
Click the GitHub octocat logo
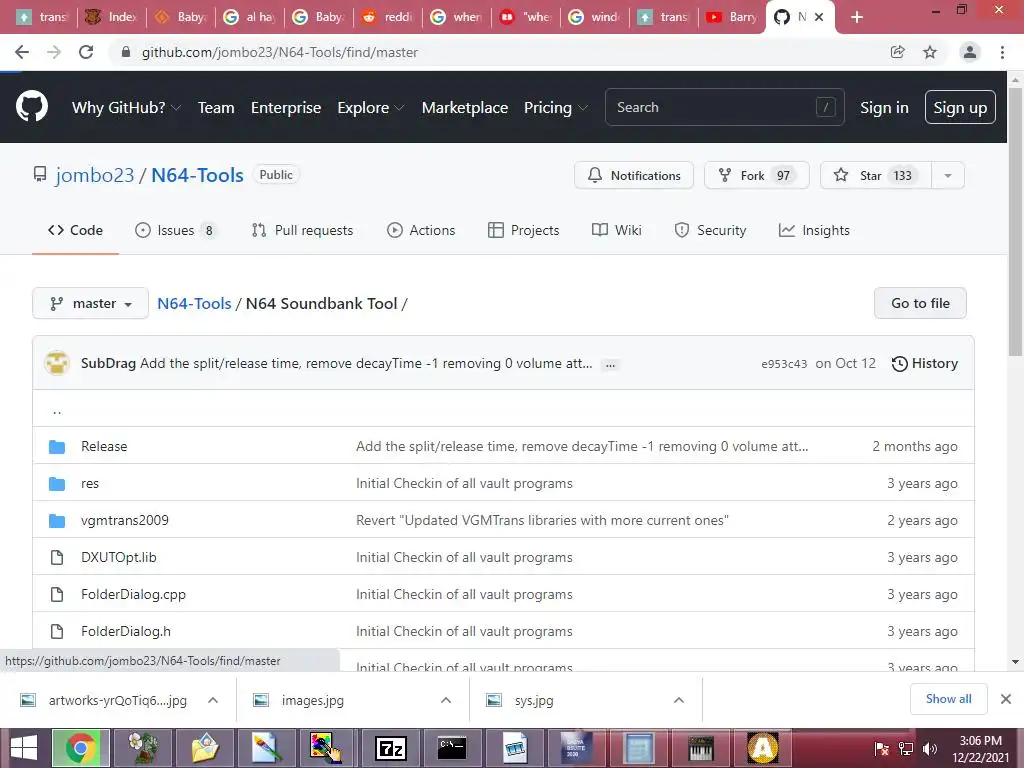click(x=32, y=107)
